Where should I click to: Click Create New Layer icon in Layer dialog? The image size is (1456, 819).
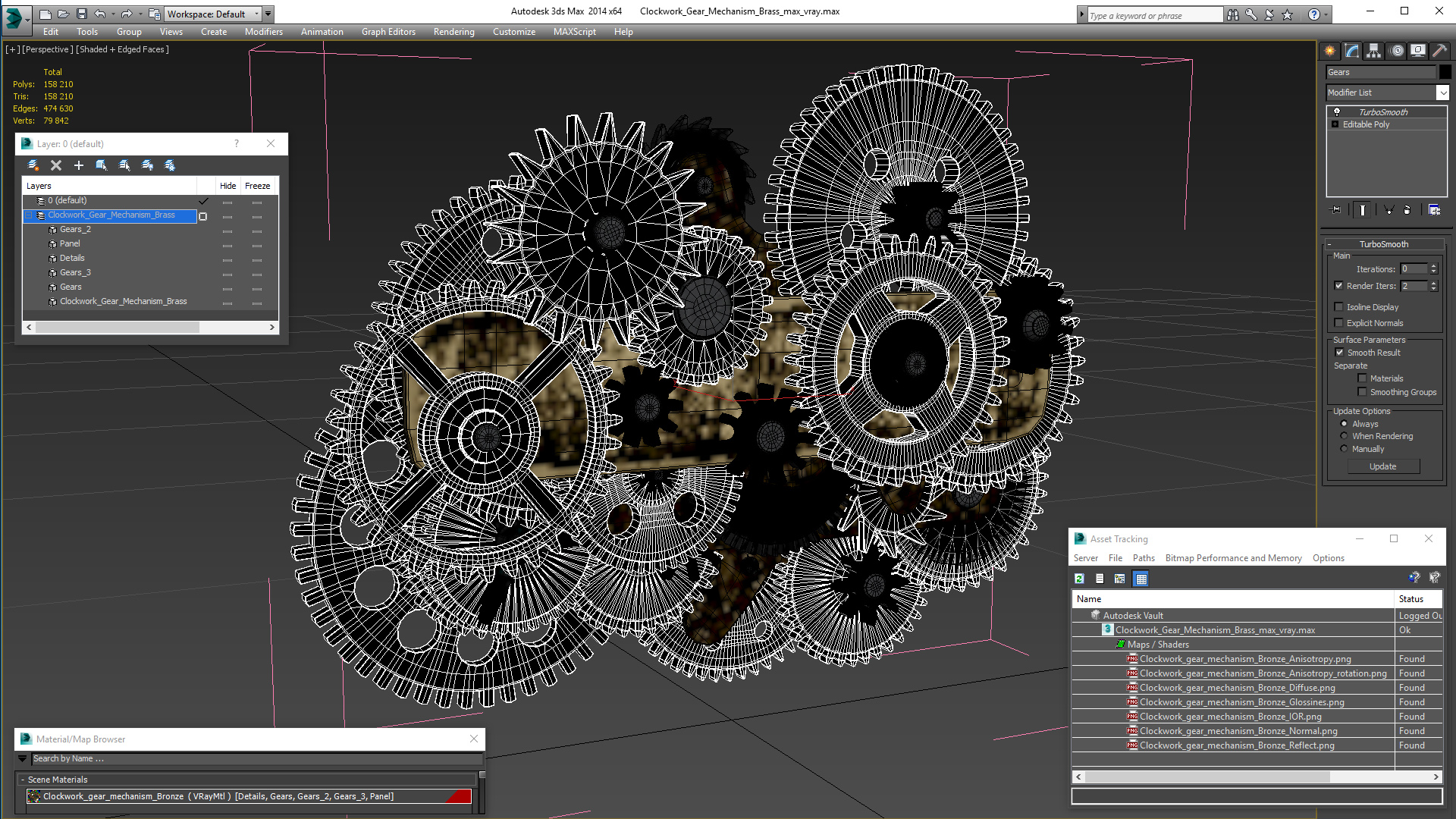click(33, 165)
